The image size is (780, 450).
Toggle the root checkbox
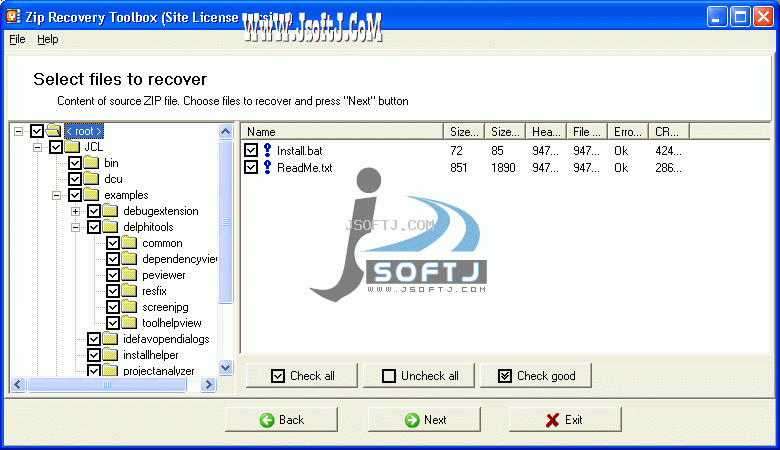[37, 131]
